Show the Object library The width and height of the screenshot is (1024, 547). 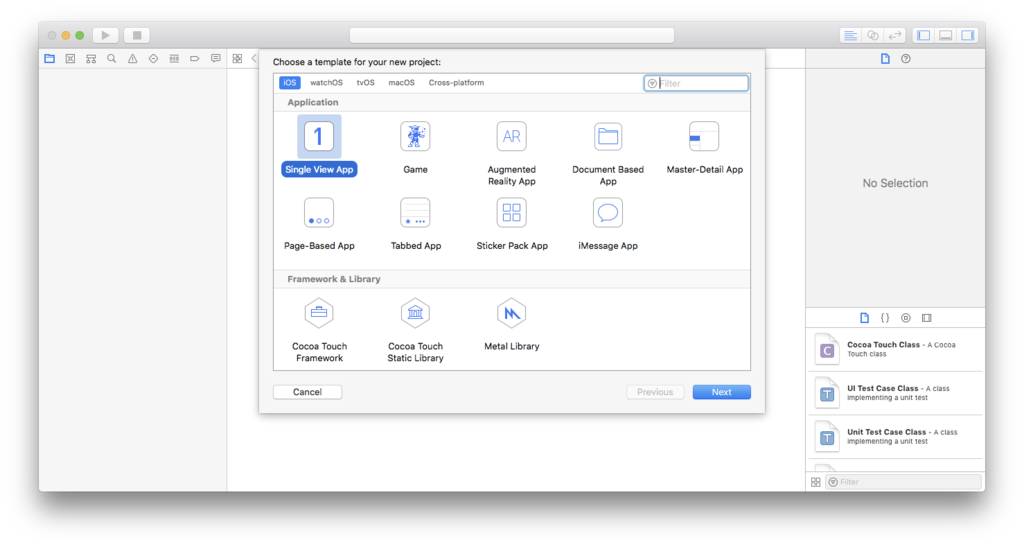pos(906,318)
